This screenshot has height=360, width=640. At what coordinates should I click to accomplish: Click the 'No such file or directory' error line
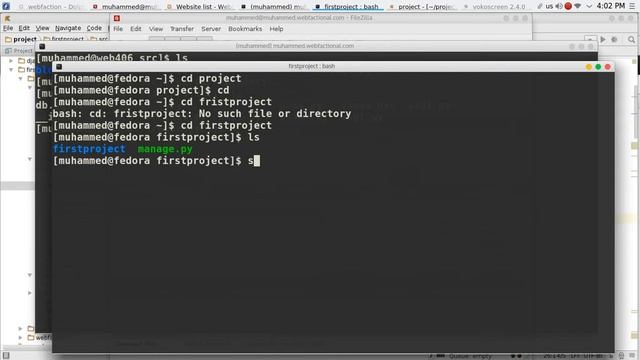[202, 113]
